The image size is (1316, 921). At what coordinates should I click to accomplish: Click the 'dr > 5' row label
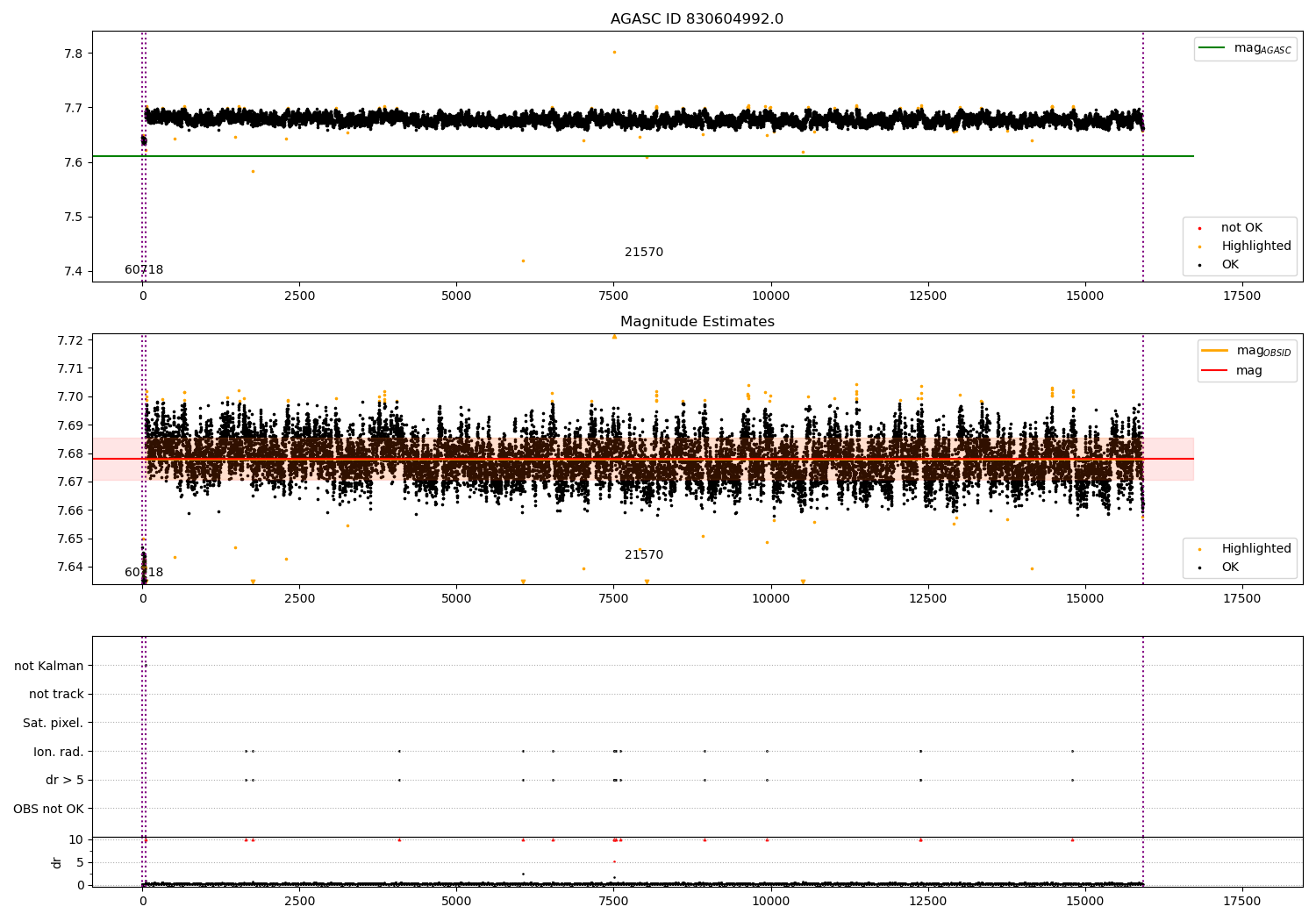[65, 780]
